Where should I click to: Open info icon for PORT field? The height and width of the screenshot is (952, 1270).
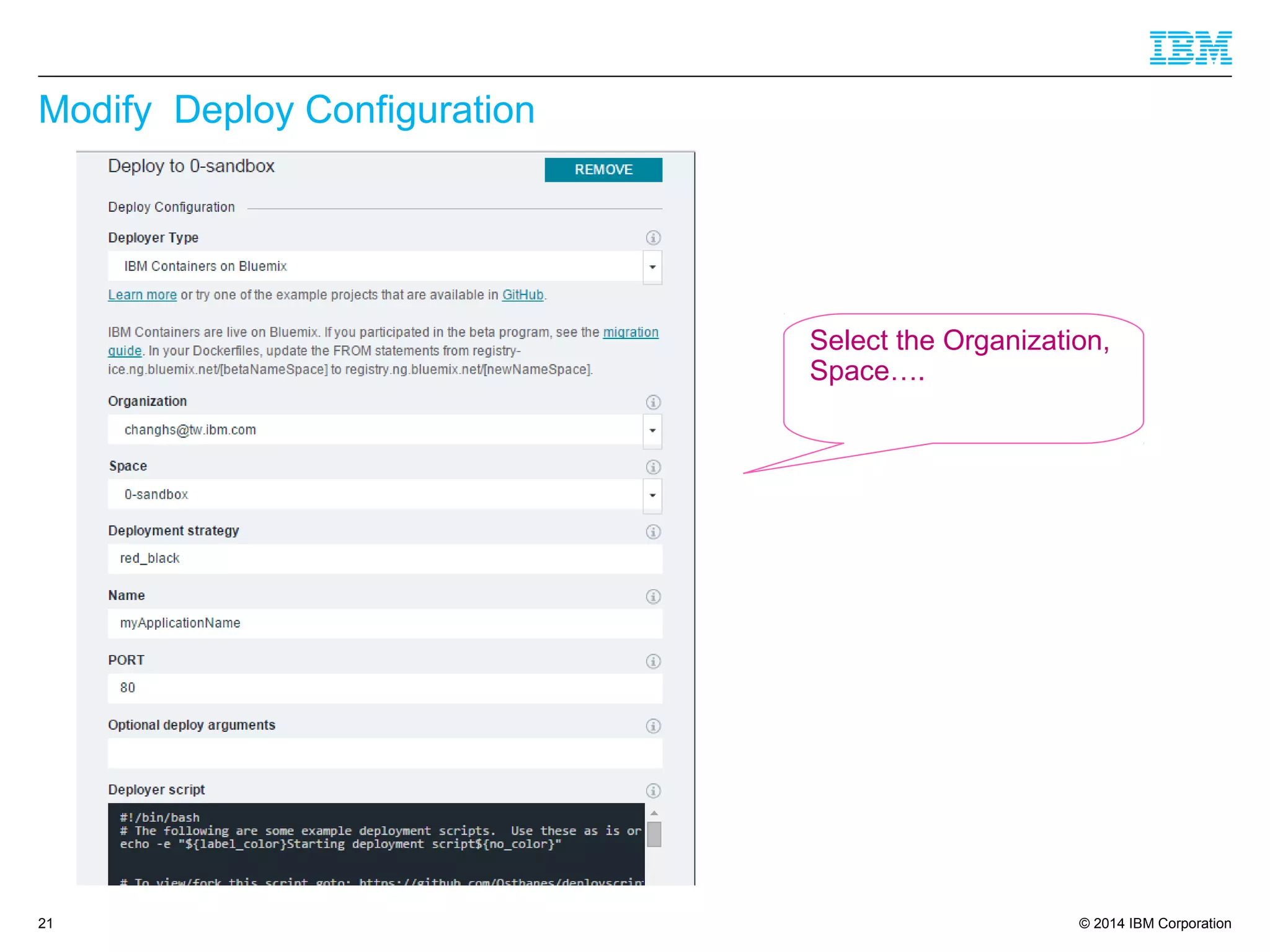click(x=653, y=661)
